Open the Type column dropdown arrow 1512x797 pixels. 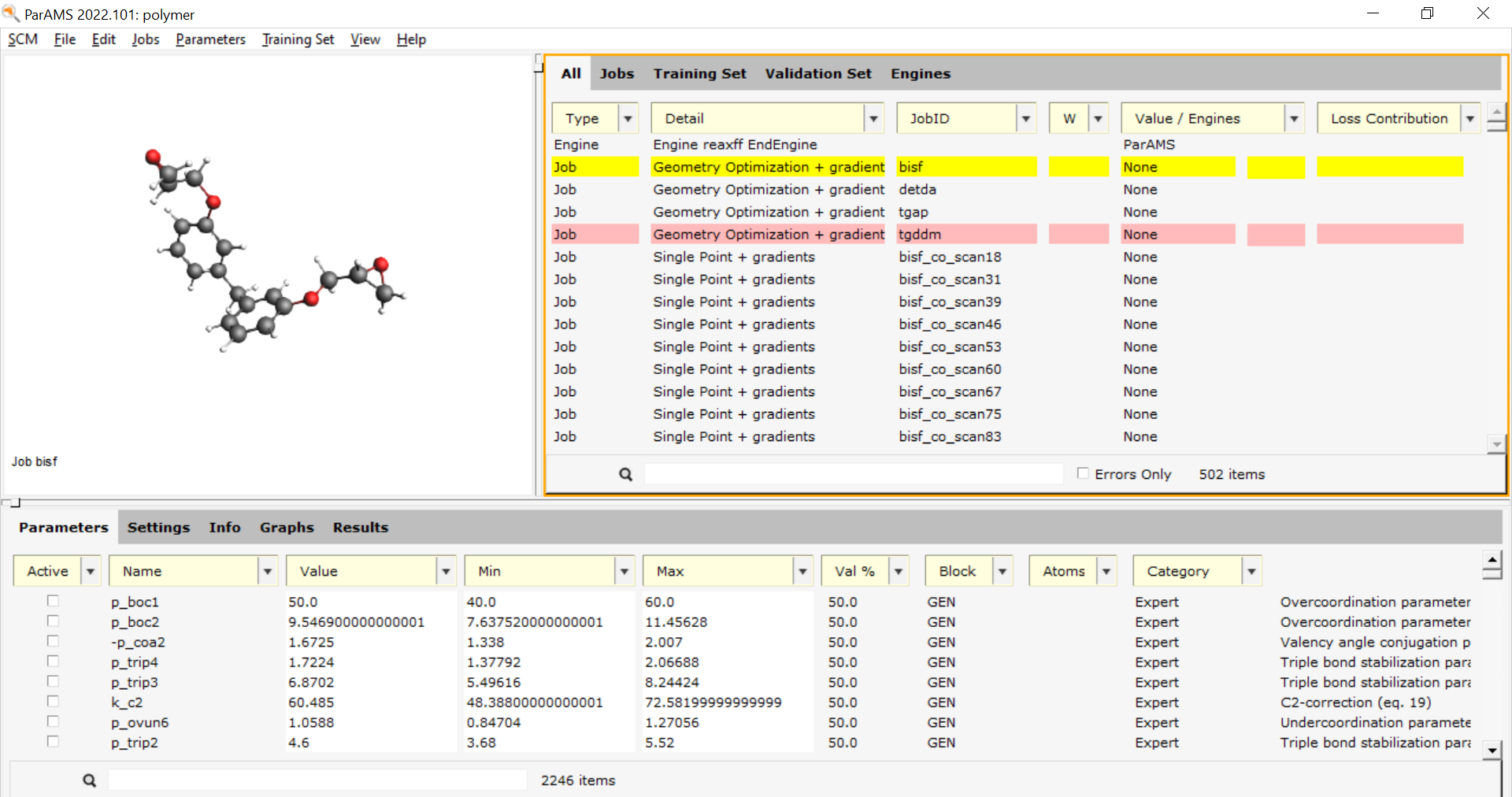click(628, 118)
